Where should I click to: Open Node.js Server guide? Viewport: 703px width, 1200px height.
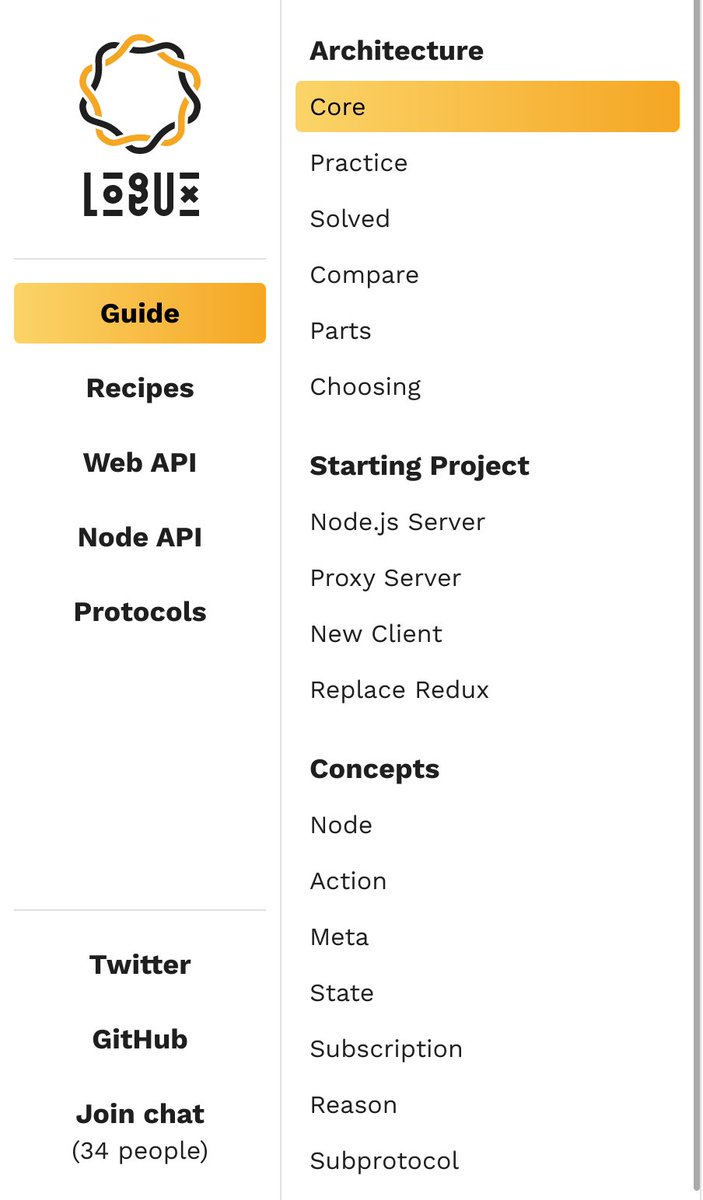point(397,522)
